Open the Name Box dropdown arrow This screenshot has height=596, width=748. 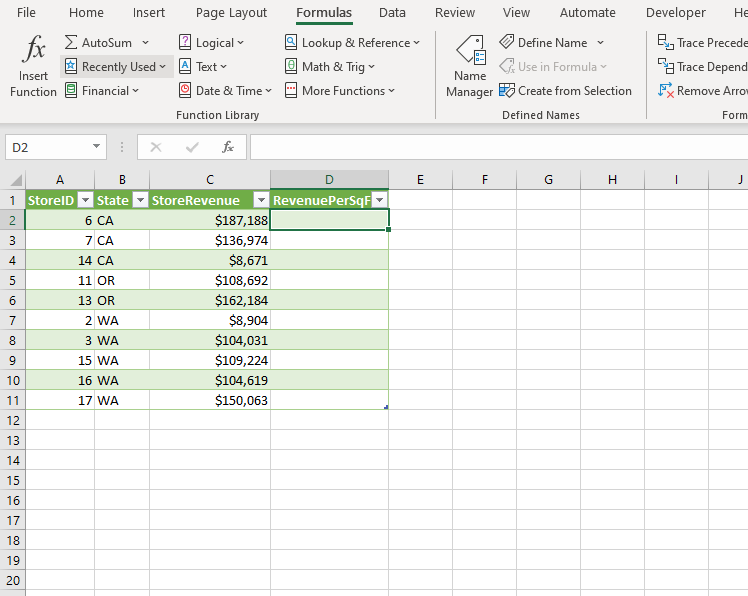click(x=96, y=146)
